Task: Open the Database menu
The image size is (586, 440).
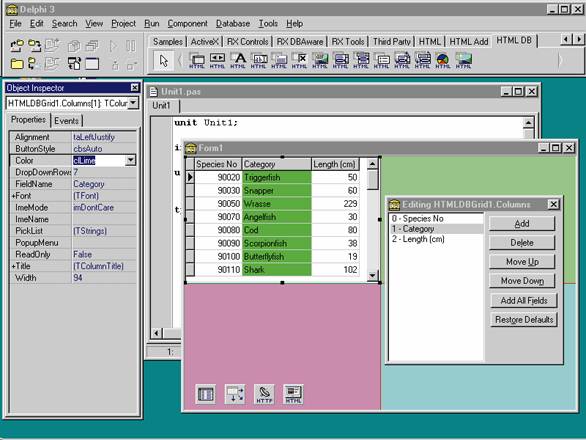Action: click(x=233, y=24)
